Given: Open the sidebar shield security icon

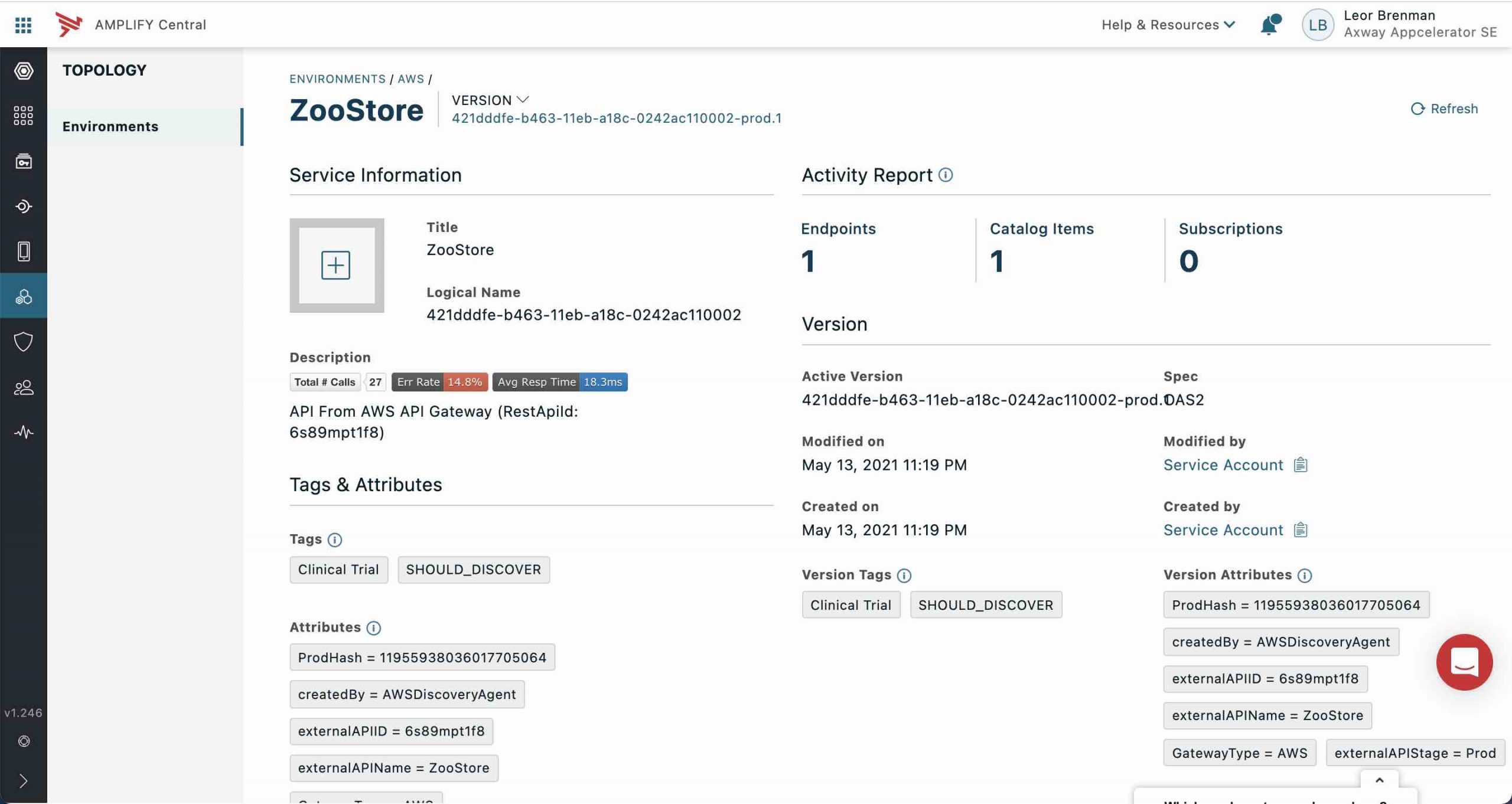Looking at the screenshot, I should (24, 342).
